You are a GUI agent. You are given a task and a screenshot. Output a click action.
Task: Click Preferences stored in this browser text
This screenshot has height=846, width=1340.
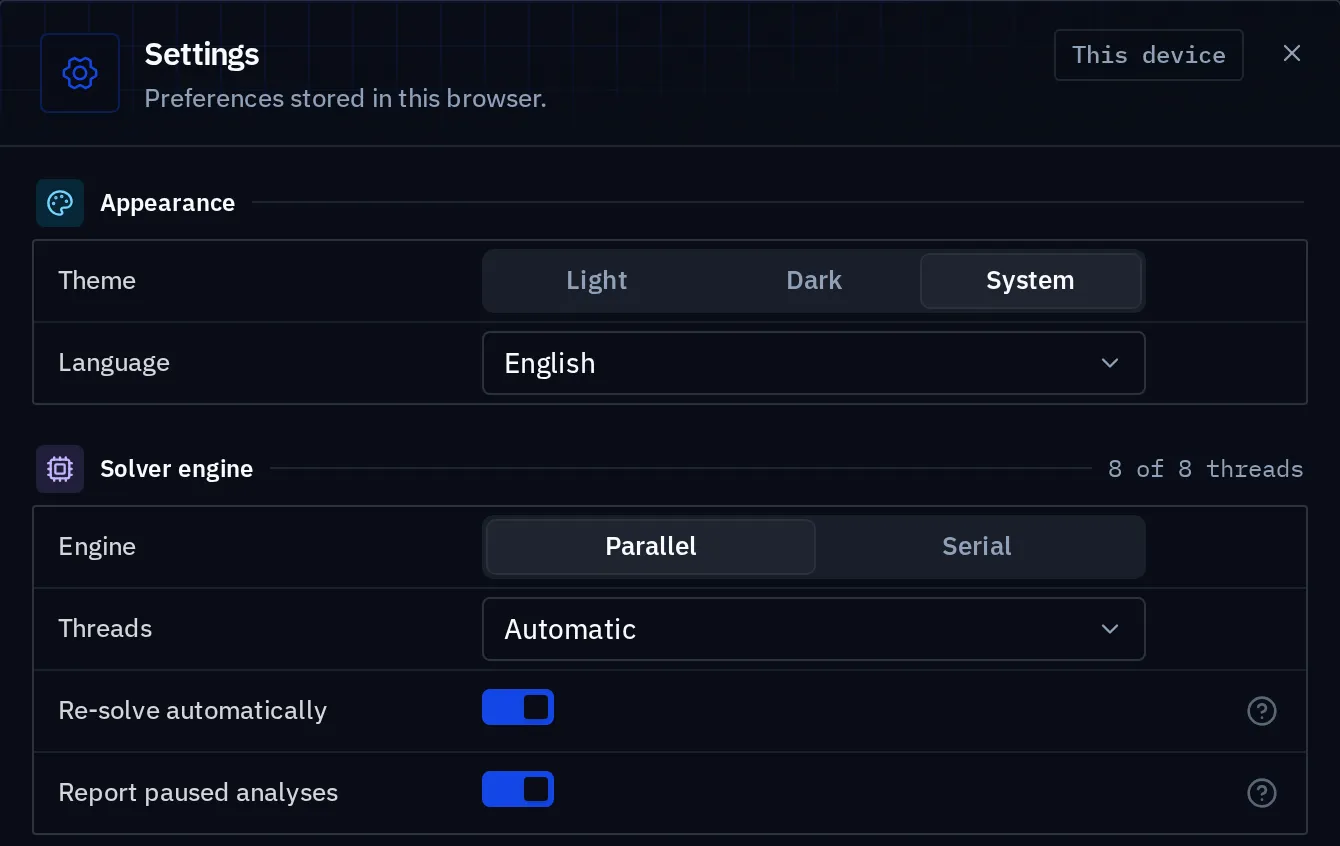point(345,99)
